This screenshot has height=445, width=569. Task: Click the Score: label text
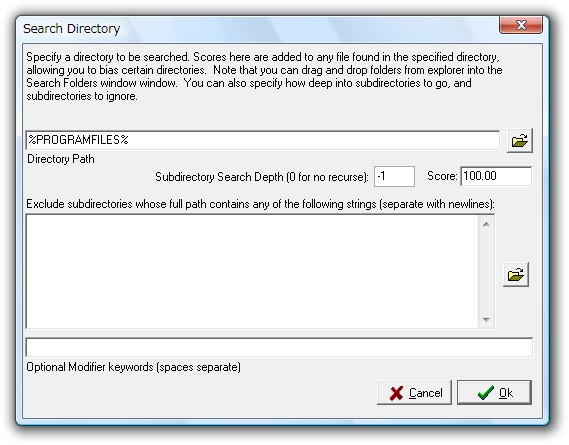[x=442, y=176]
